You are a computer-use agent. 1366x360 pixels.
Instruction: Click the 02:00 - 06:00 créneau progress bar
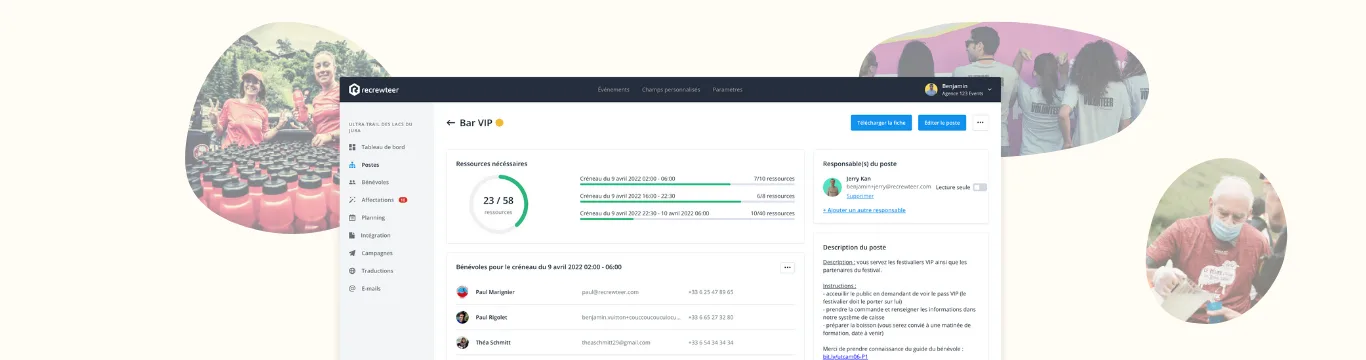click(687, 184)
